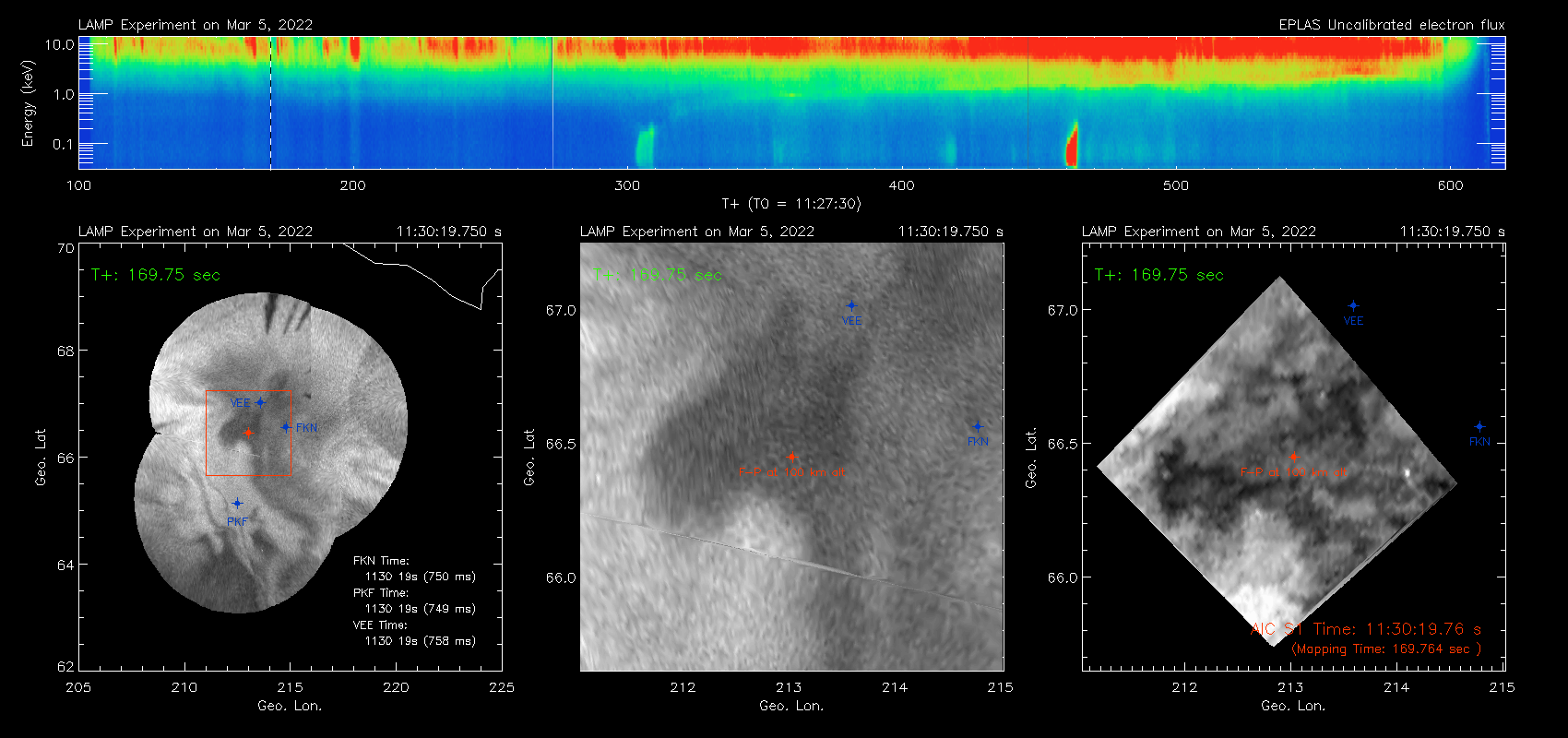The image size is (1568, 738).
Task: Click the '67.0' latitude tick in the middle panel
Action: pyautogui.click(x=560, y=311)
